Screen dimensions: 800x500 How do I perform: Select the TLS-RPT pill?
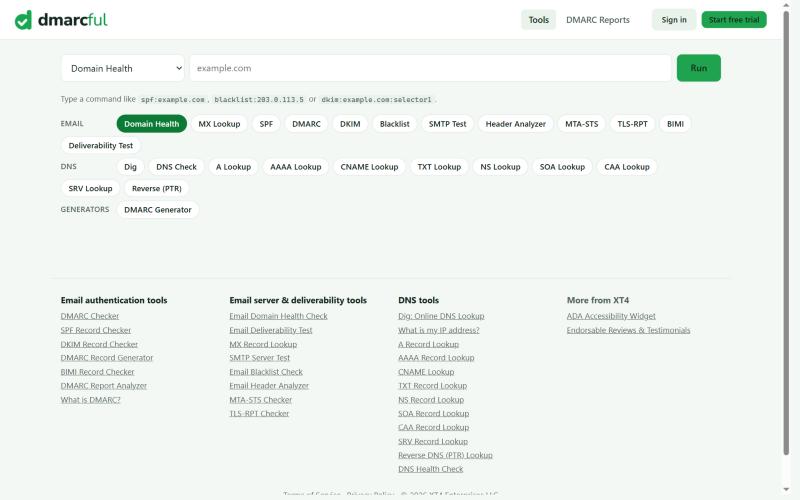pyautogui.click(x=632, y=123)
